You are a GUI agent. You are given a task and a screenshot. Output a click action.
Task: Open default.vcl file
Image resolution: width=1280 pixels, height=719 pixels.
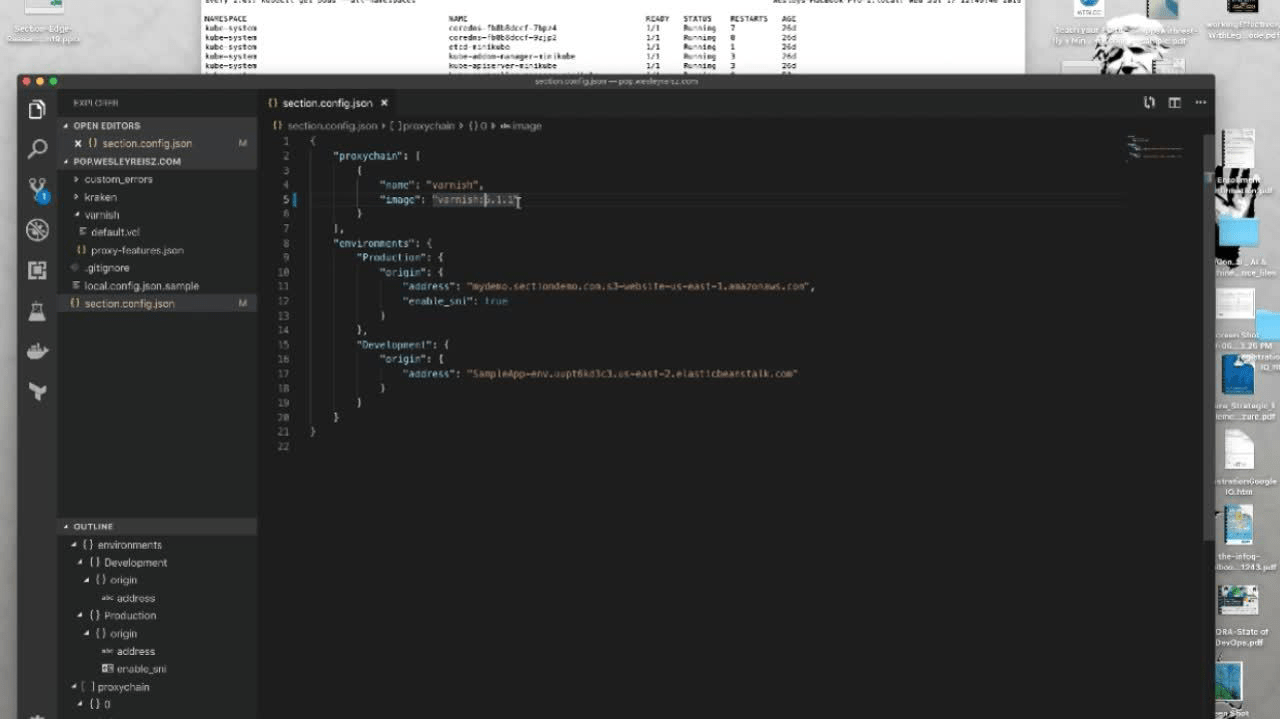click(x=115, y=232)
